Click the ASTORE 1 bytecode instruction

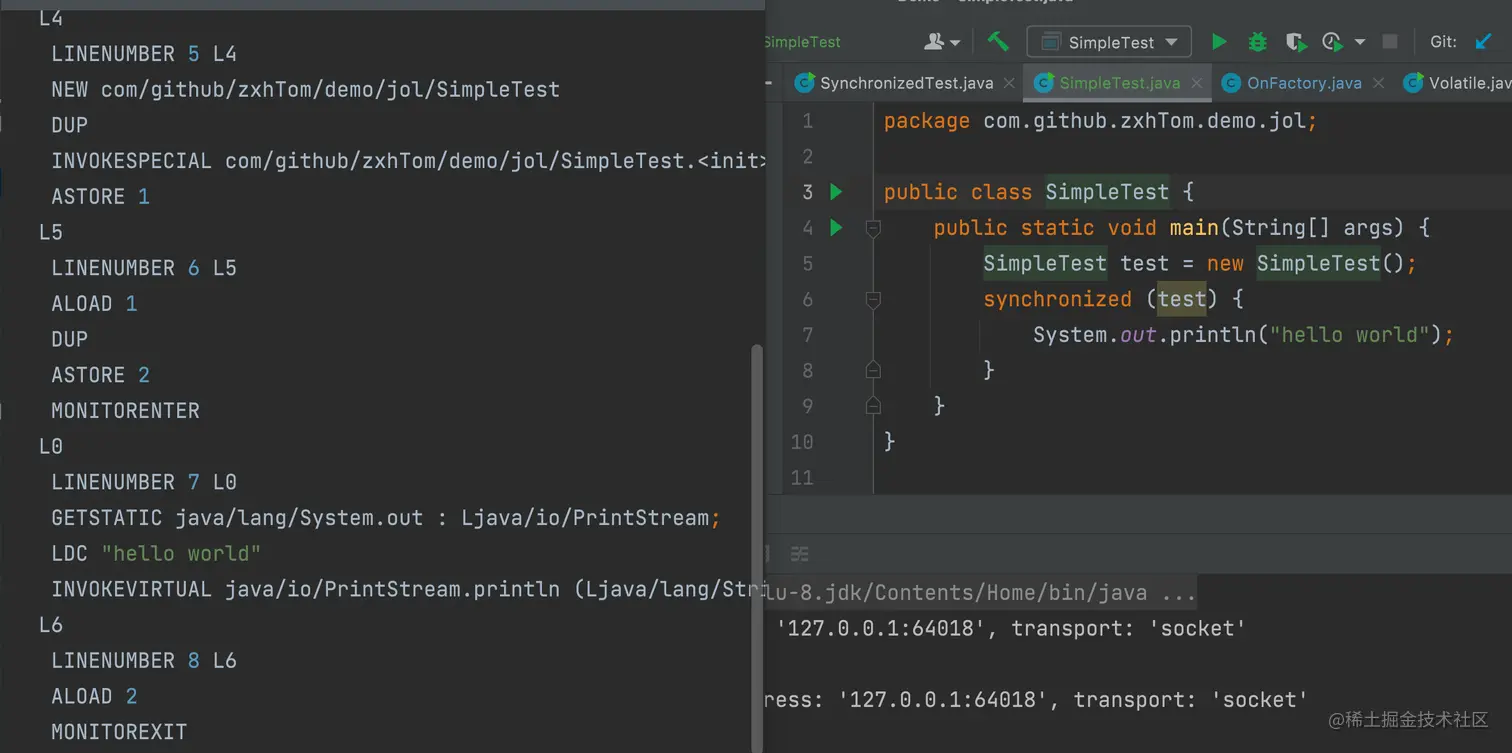[100, 197]
